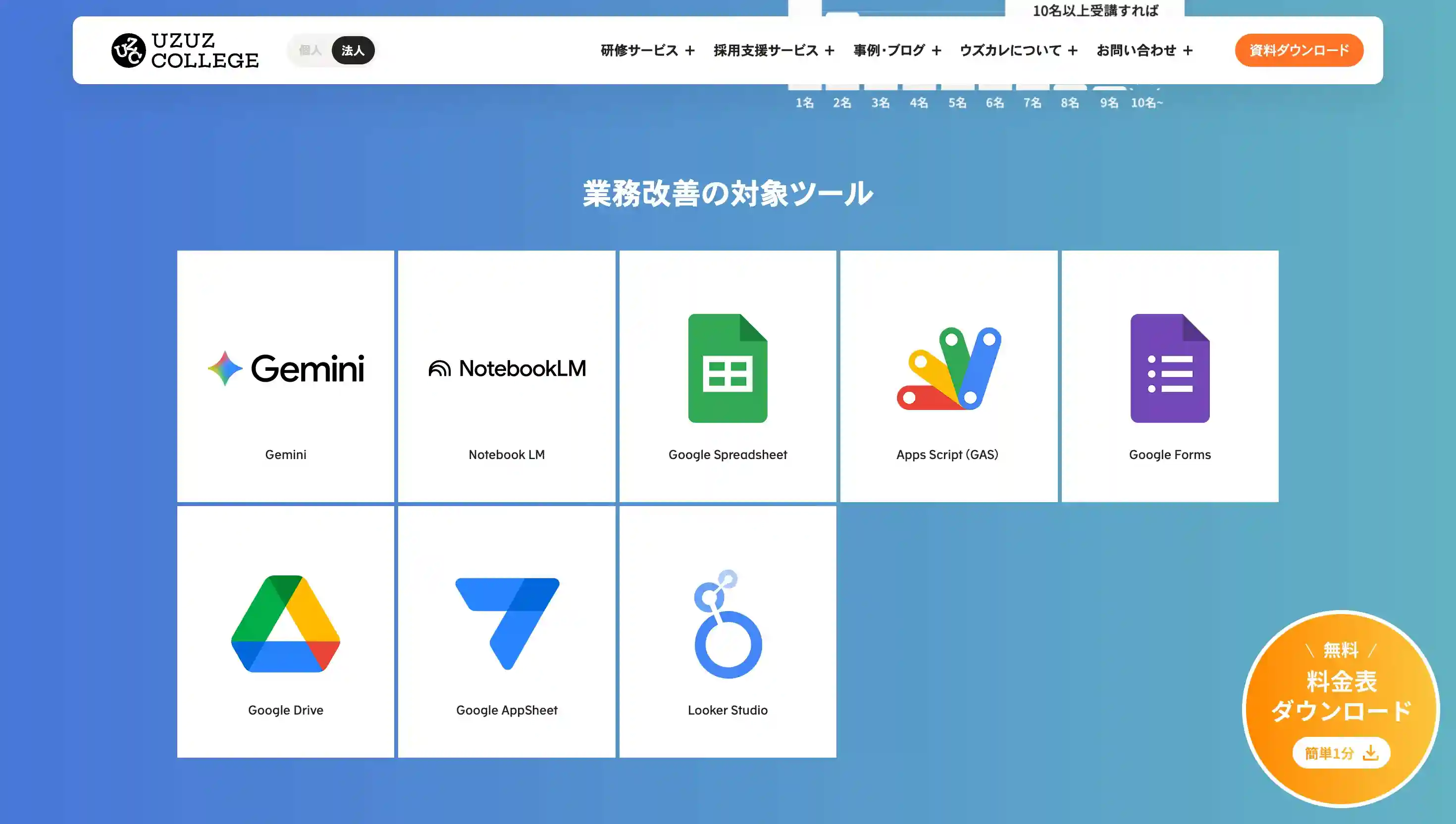Click the colorful Apps Script icon

pyautogui.click(x=949, y=368)
